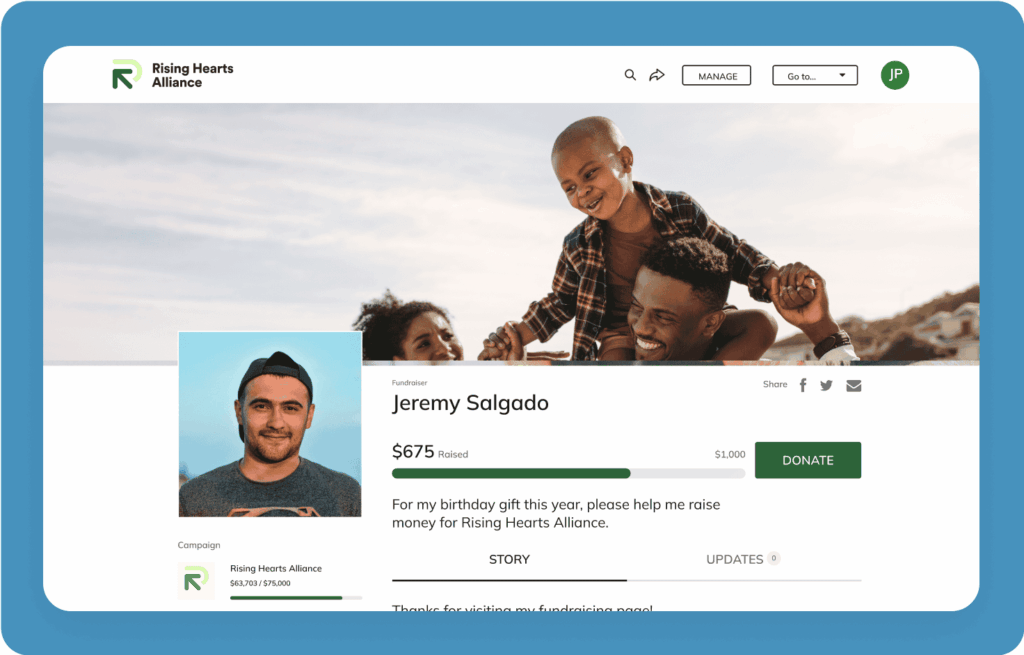Image resolution: width=1024 pixels, height=655 pixels.
Task: Switch to the STORY tab
Action: click(509, 560)
